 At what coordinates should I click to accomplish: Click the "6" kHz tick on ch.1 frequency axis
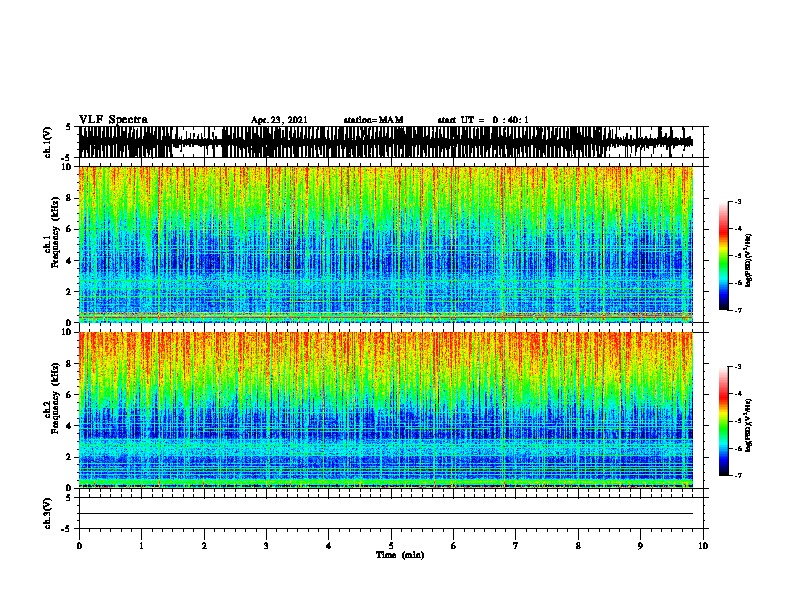click(x=71, y=229)
